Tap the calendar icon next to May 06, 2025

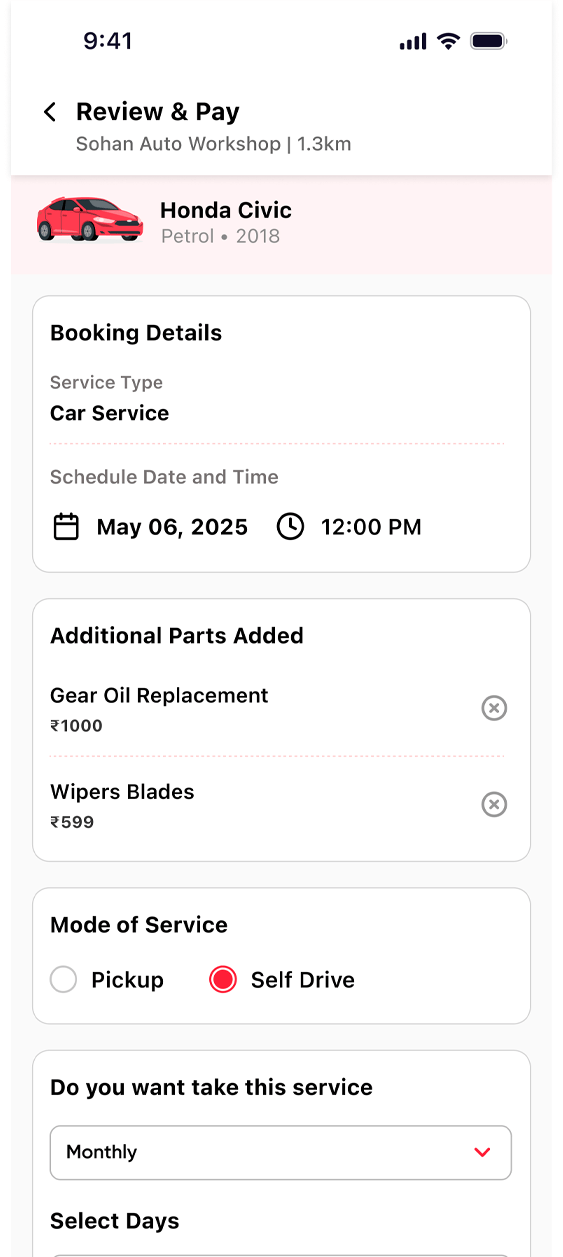[x=66, y=527]
